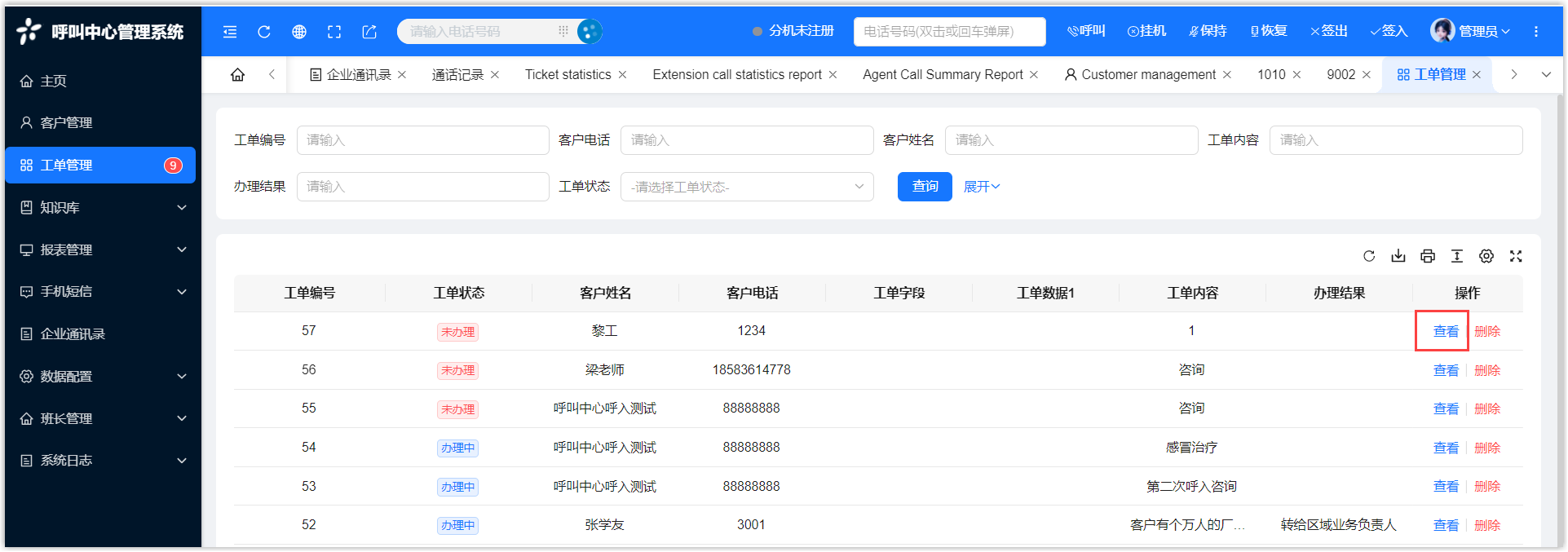Switch to the Ticket statistics tab
Image resolution: width=1568 pixels, height=552 pixels.
[x=568, y=75]
